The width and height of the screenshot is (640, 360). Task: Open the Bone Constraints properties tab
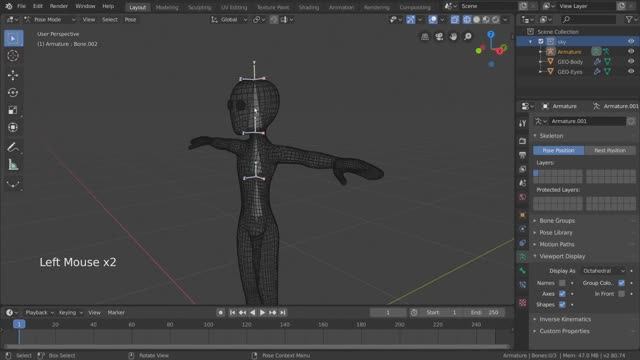[522, 285]
